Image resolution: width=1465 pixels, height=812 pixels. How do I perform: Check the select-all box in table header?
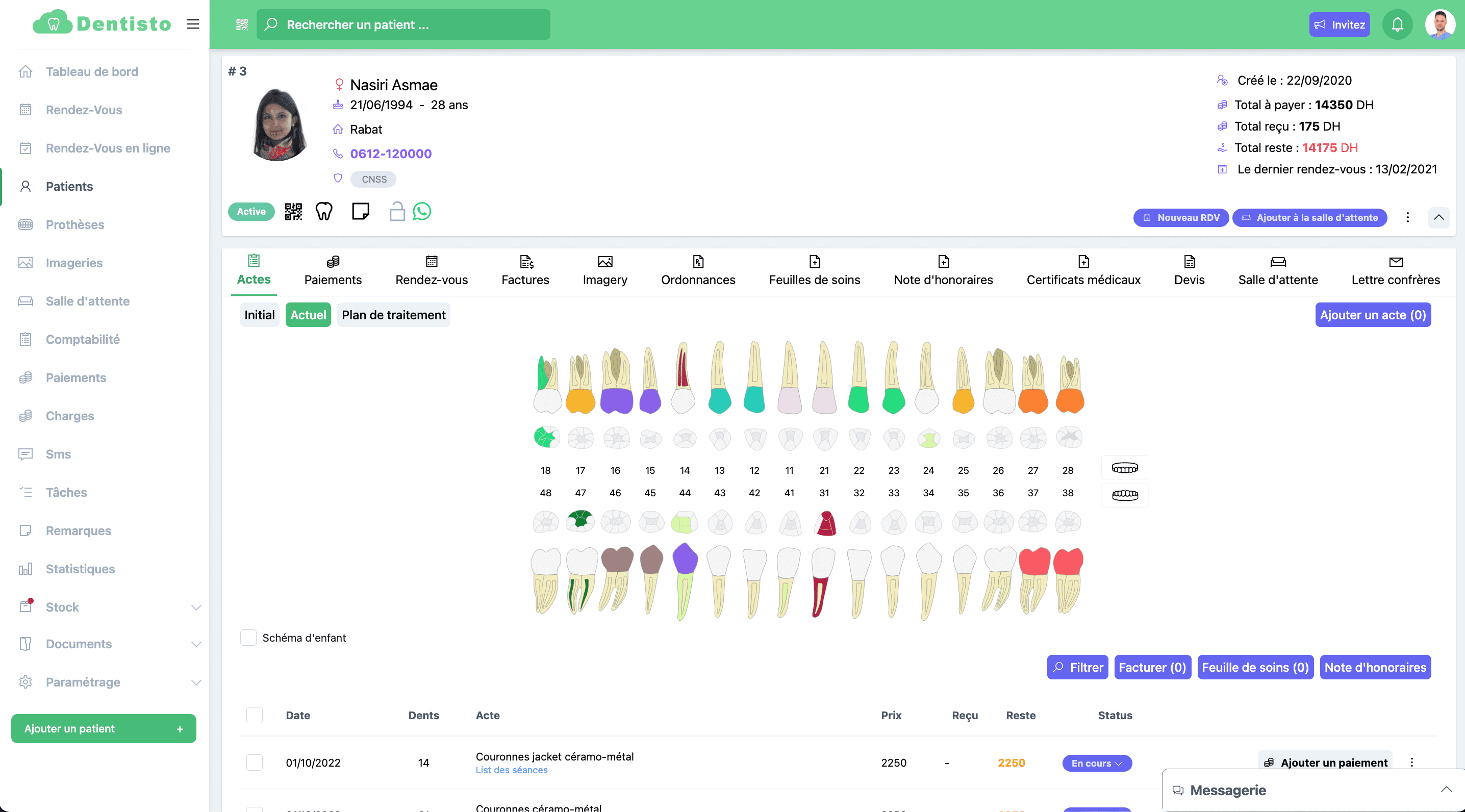click(254, 715)
